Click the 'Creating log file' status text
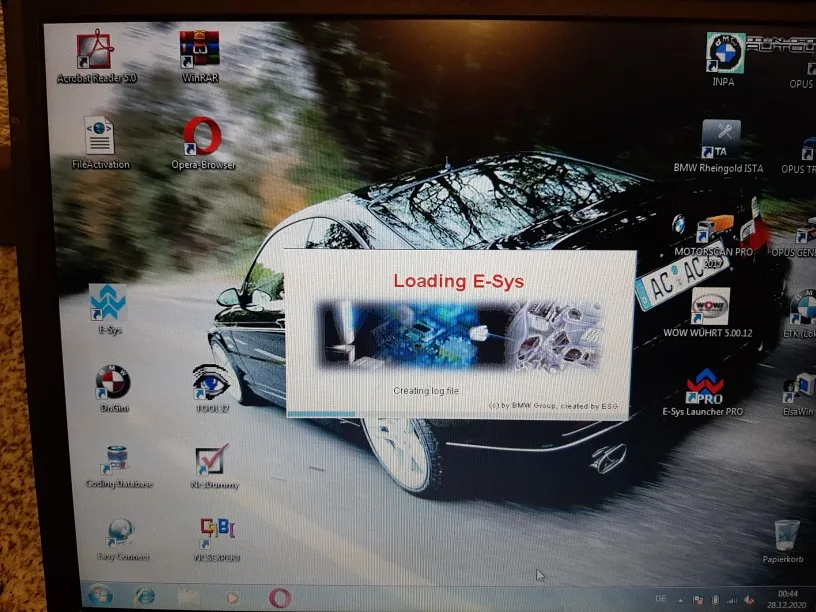The width and height of the screenshot is (816, 612). 426,391
